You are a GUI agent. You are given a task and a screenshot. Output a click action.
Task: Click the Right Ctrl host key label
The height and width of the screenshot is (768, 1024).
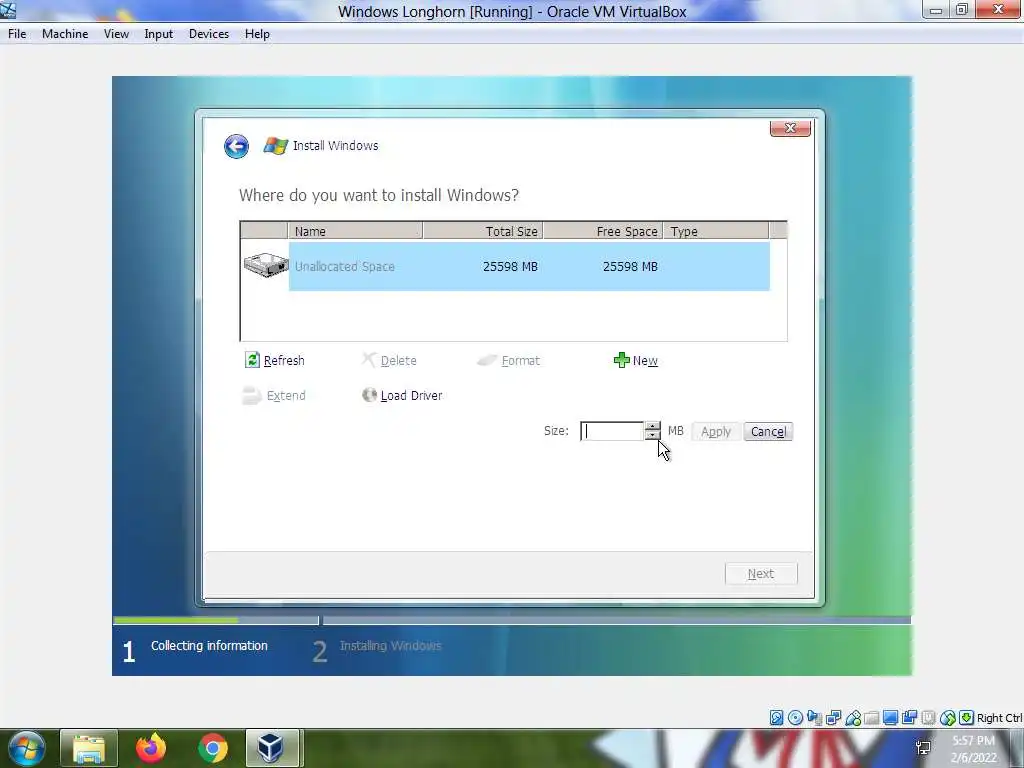[x=999, y=718]
